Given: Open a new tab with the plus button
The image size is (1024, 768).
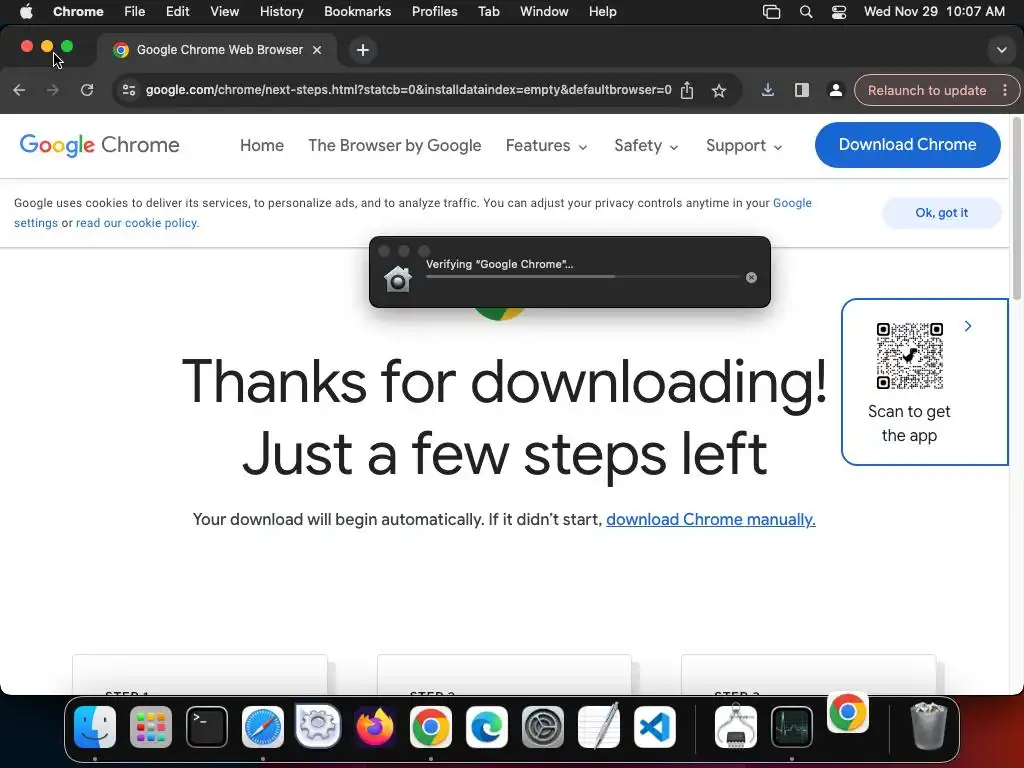Looking at the screenshot, I should tap(362, 50).
